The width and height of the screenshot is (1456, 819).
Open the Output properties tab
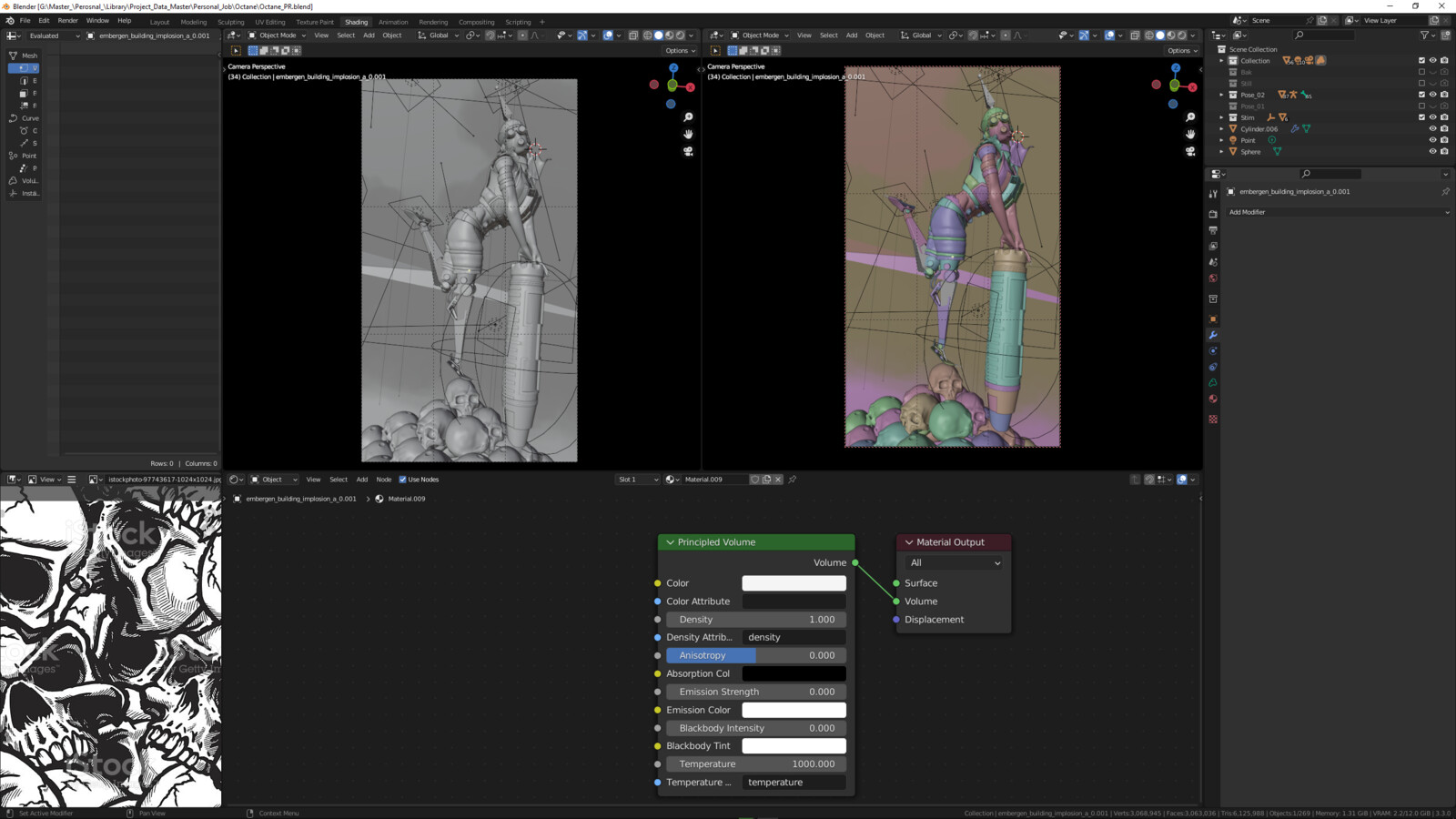pyautogui.click(x=1213, y=230)
